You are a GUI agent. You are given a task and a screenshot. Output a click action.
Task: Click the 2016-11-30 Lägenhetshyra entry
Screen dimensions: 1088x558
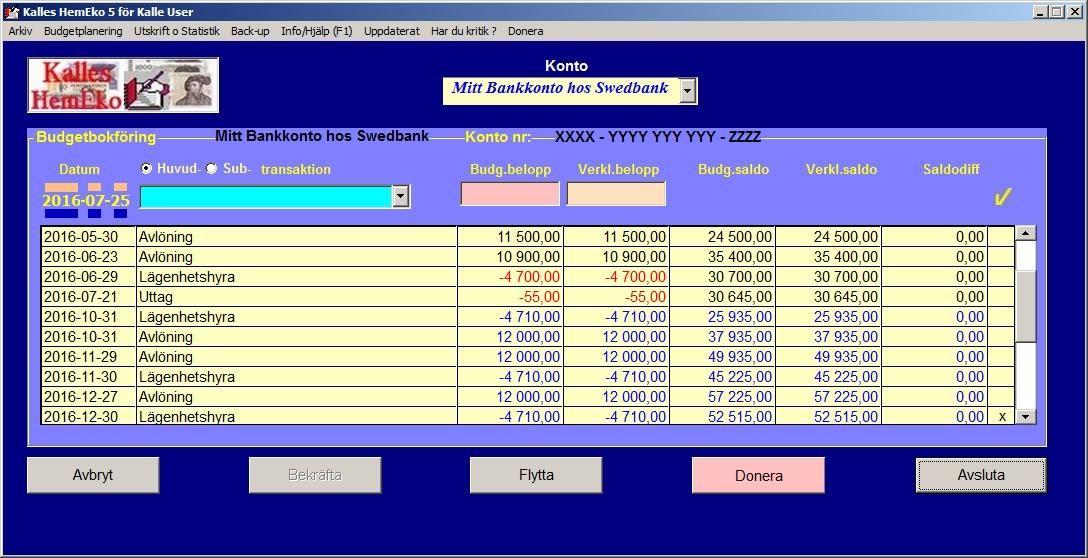[527, 377]
